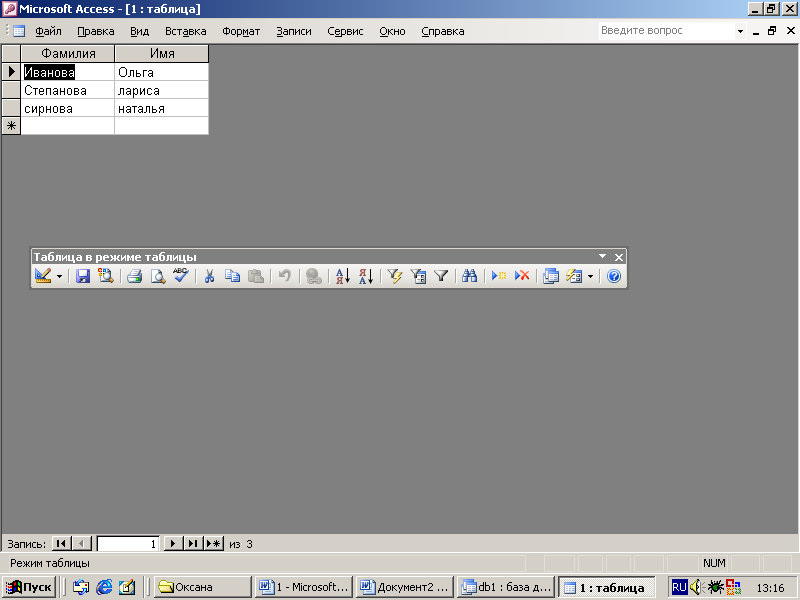The height and width of the screenshot is (600, 800).
Task: Paste with the clipboard toolbar icon
Action: [x=256, y=276]
